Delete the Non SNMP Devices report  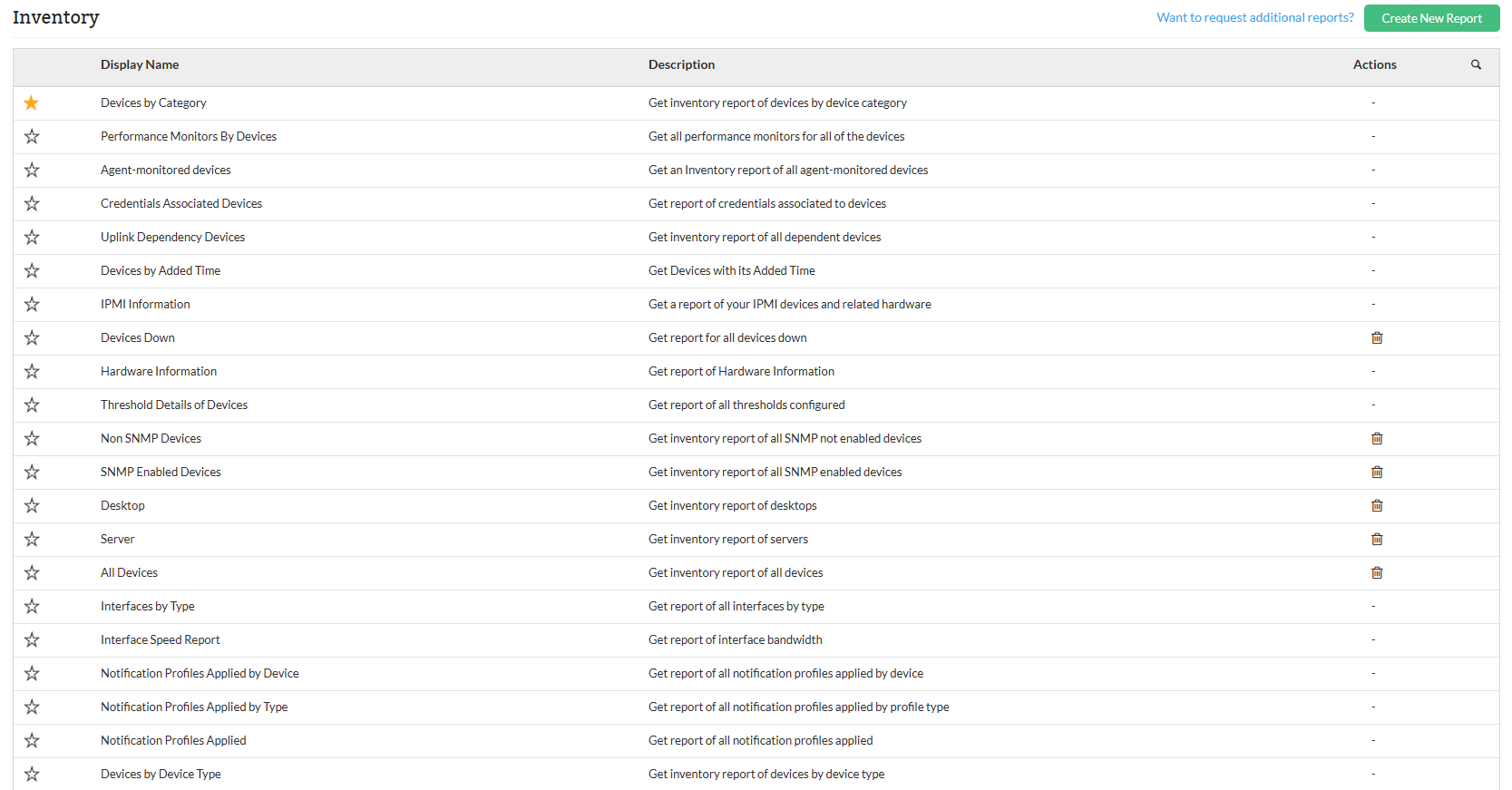point(1377,438)
